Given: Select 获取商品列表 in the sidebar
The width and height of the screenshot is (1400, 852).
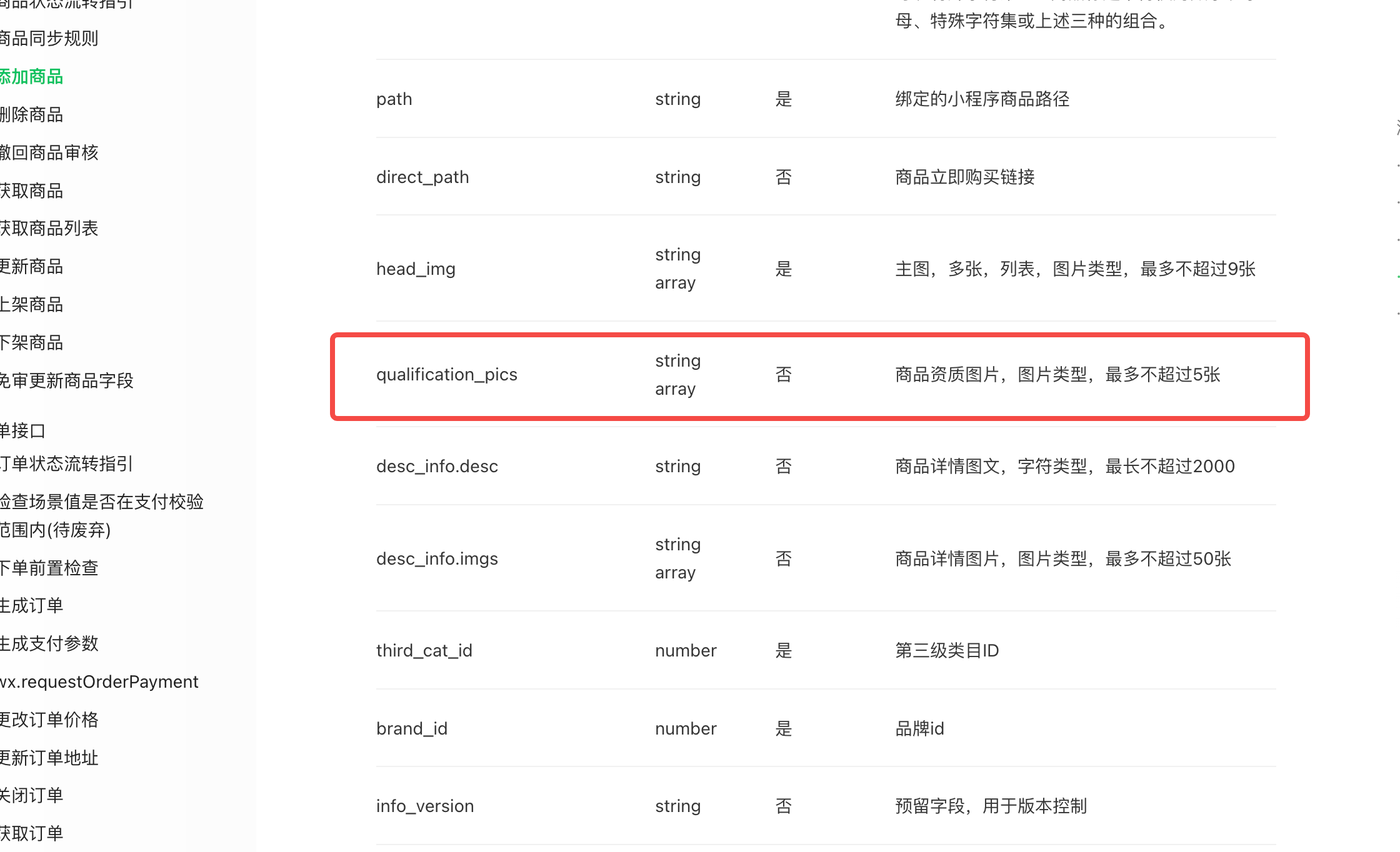Looking at the screenshot, I should [49, 229].
